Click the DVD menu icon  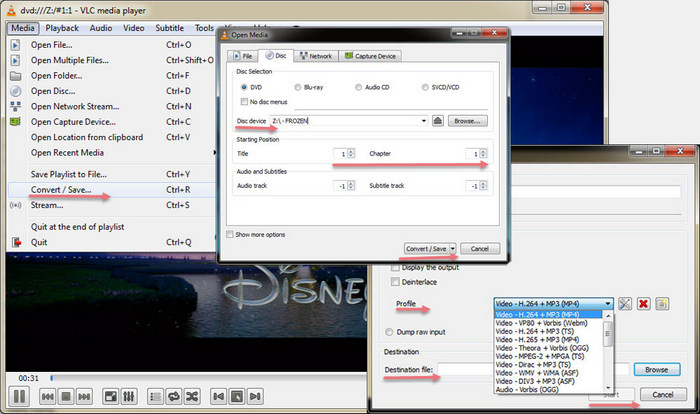[237, 396]
